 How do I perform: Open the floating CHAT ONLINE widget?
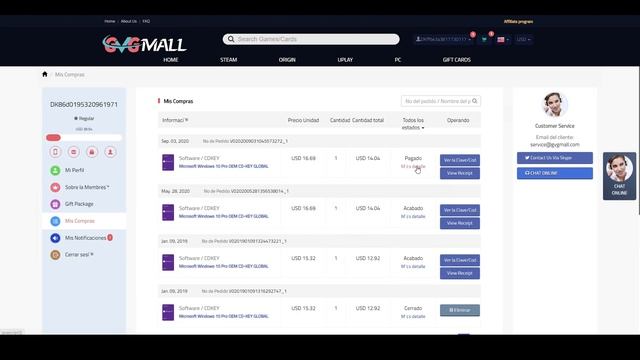click(x=619, y=176)
